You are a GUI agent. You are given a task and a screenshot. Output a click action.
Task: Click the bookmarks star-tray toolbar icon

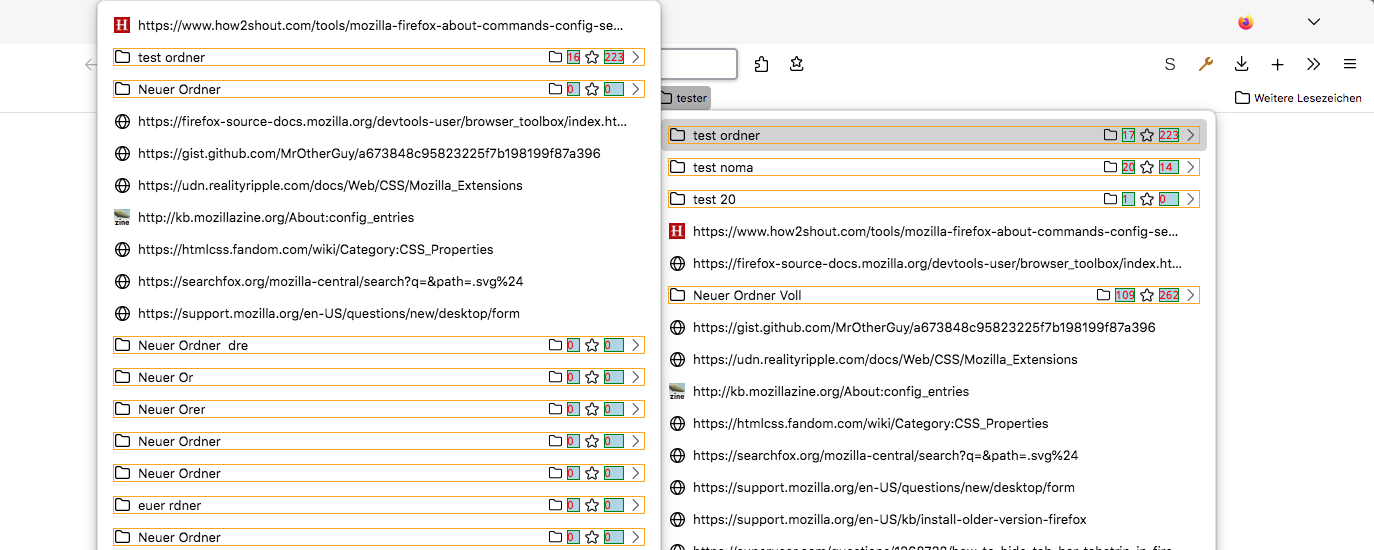796,64
